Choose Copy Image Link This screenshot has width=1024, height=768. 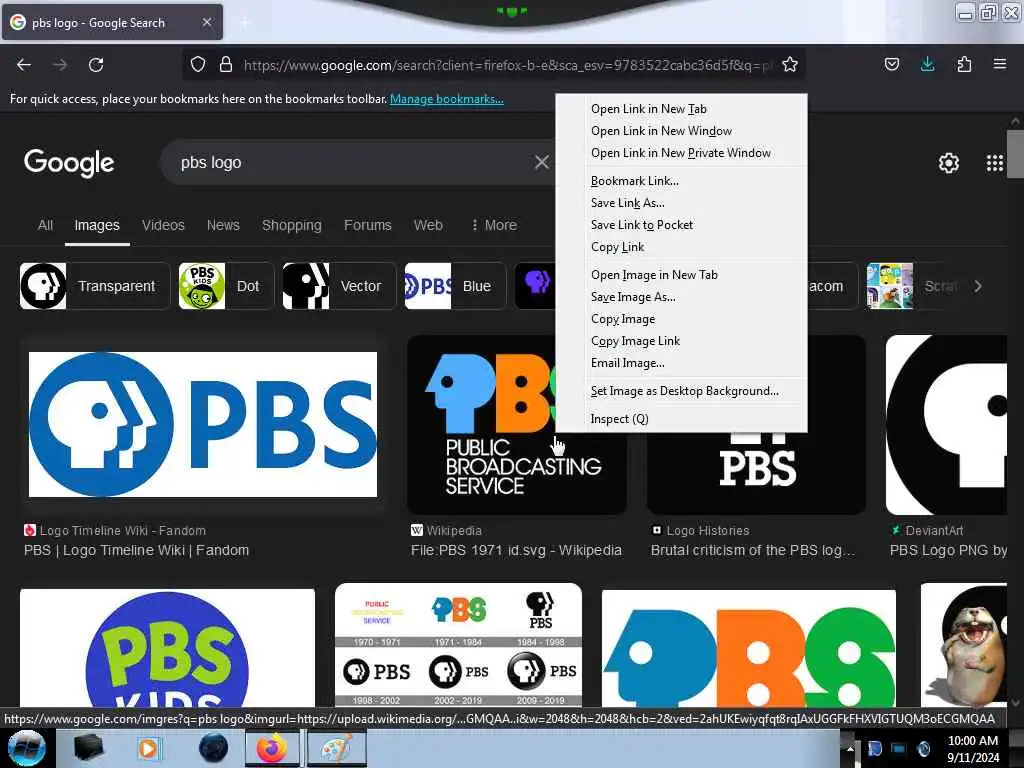pos(681,341)
